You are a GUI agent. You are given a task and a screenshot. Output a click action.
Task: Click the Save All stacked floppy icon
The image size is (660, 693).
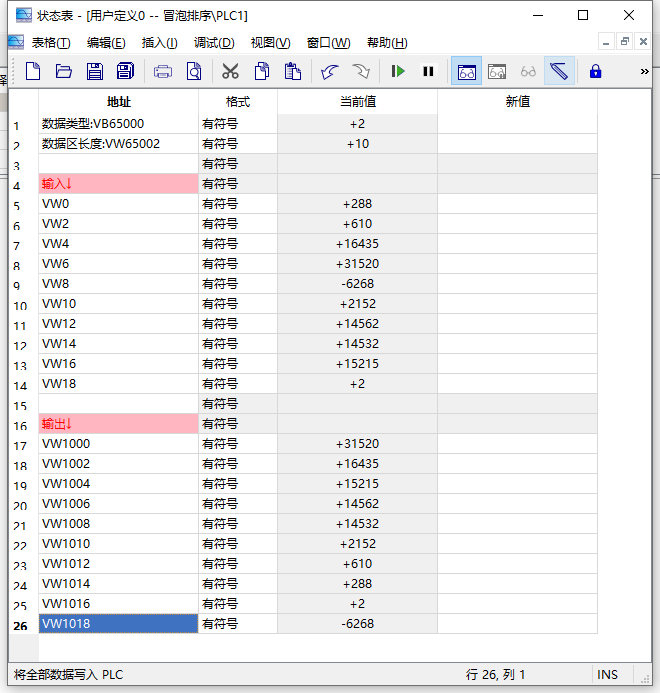tap(125, 71)
